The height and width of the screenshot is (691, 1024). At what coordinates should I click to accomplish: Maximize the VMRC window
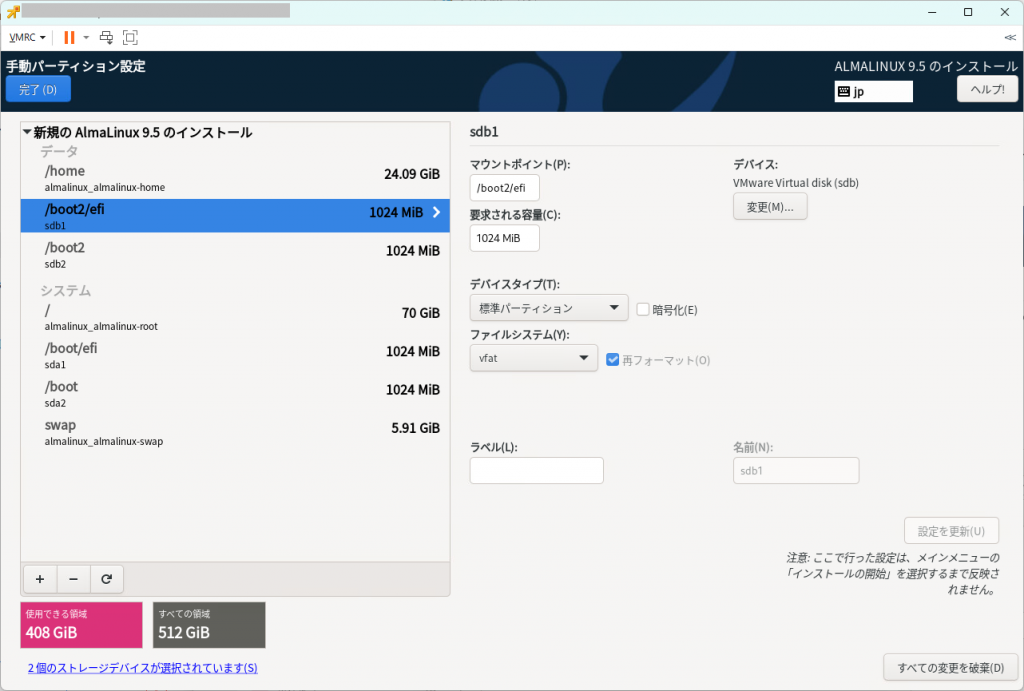[x=968, y=12]
